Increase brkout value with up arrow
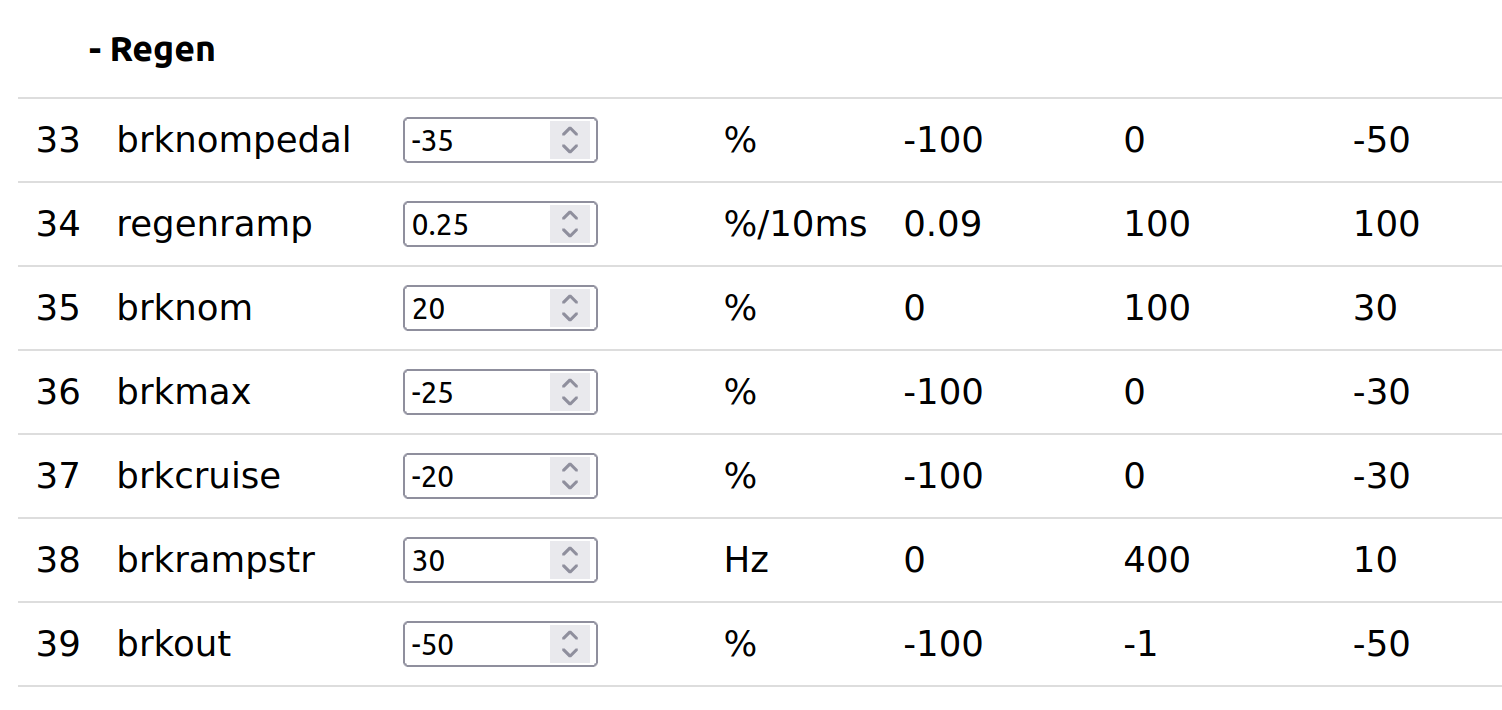 coord(570,636)
